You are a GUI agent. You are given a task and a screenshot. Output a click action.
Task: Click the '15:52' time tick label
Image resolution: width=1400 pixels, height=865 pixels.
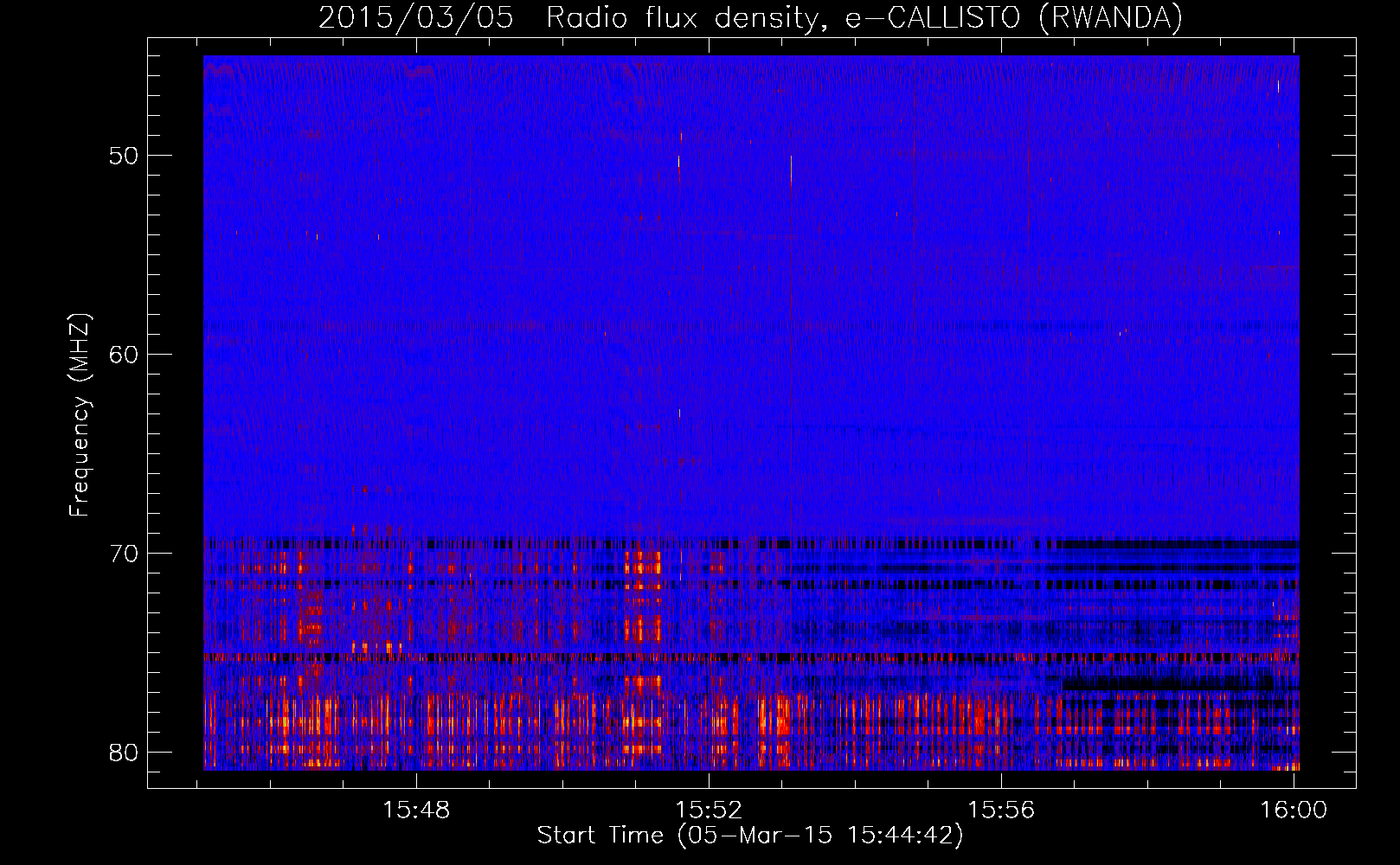click(x=710, y=810)
